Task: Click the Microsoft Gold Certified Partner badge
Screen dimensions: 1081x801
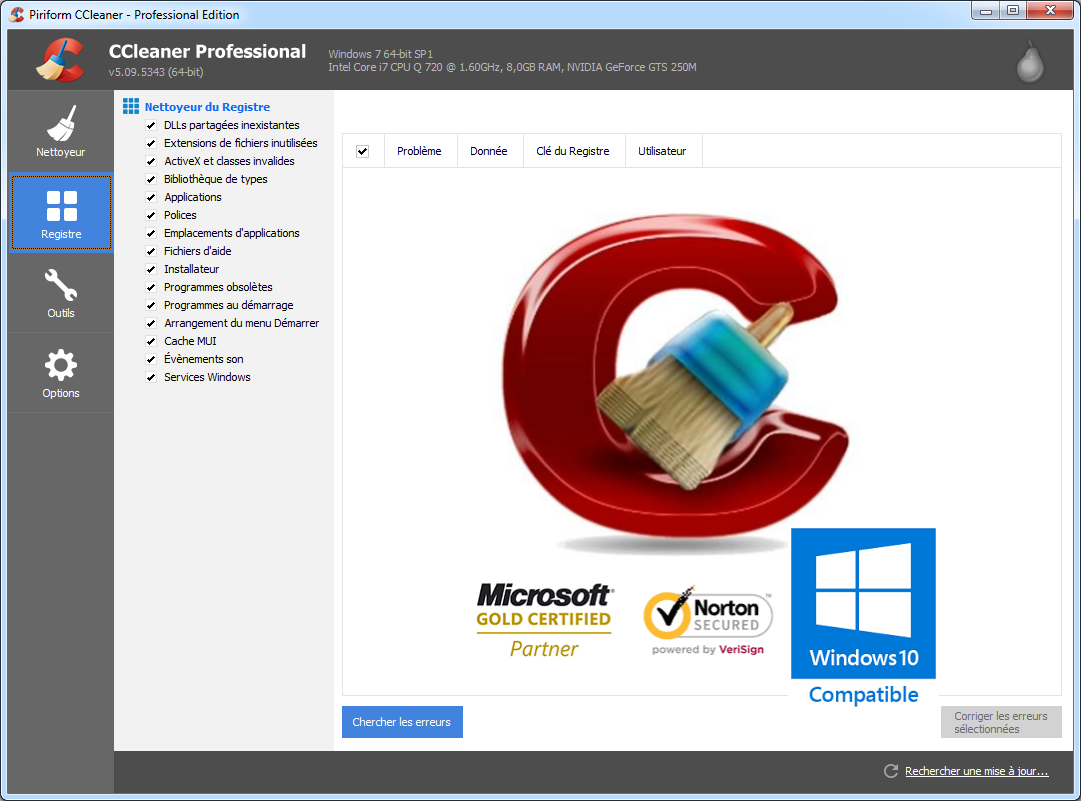Action: tap(545, 620)
